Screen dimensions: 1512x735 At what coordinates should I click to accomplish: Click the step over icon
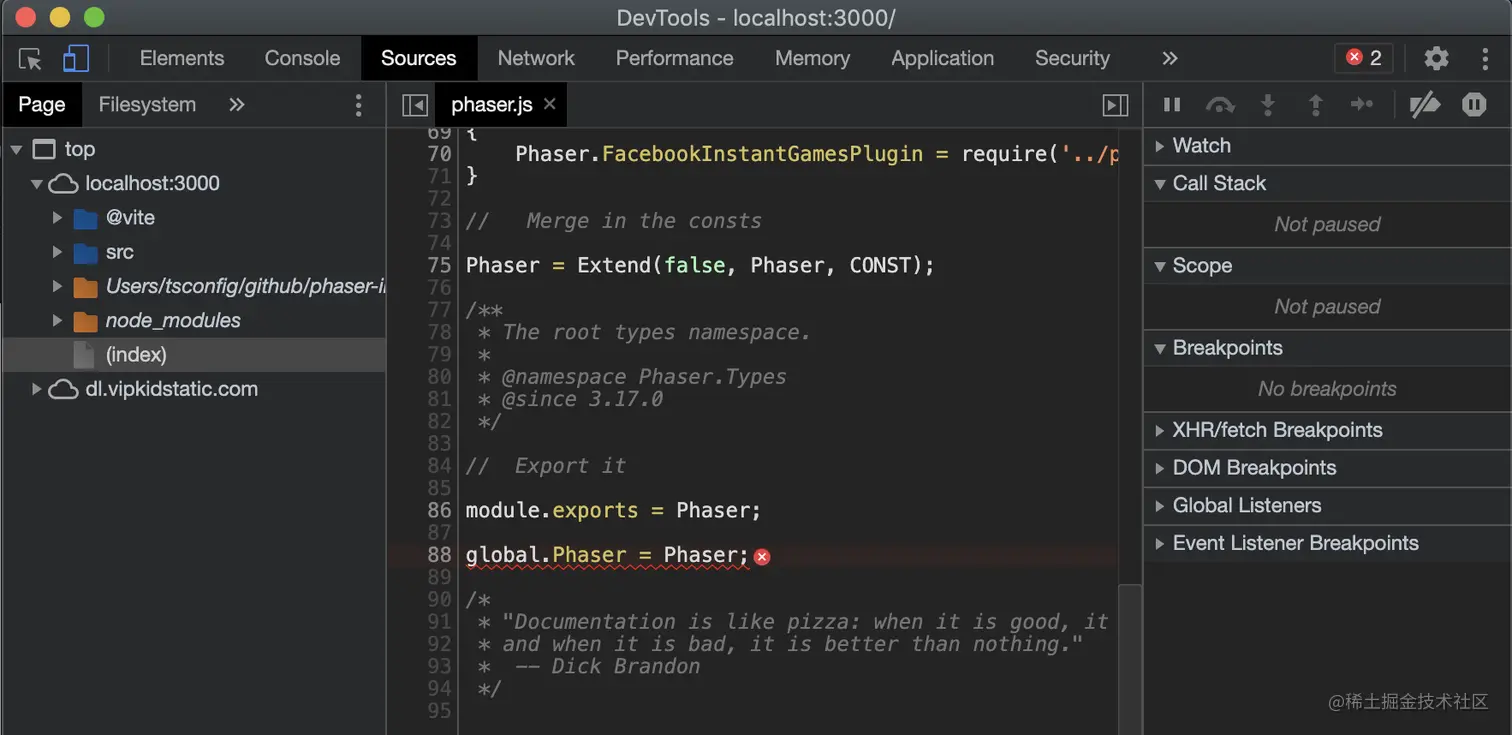coord(1220,105)
